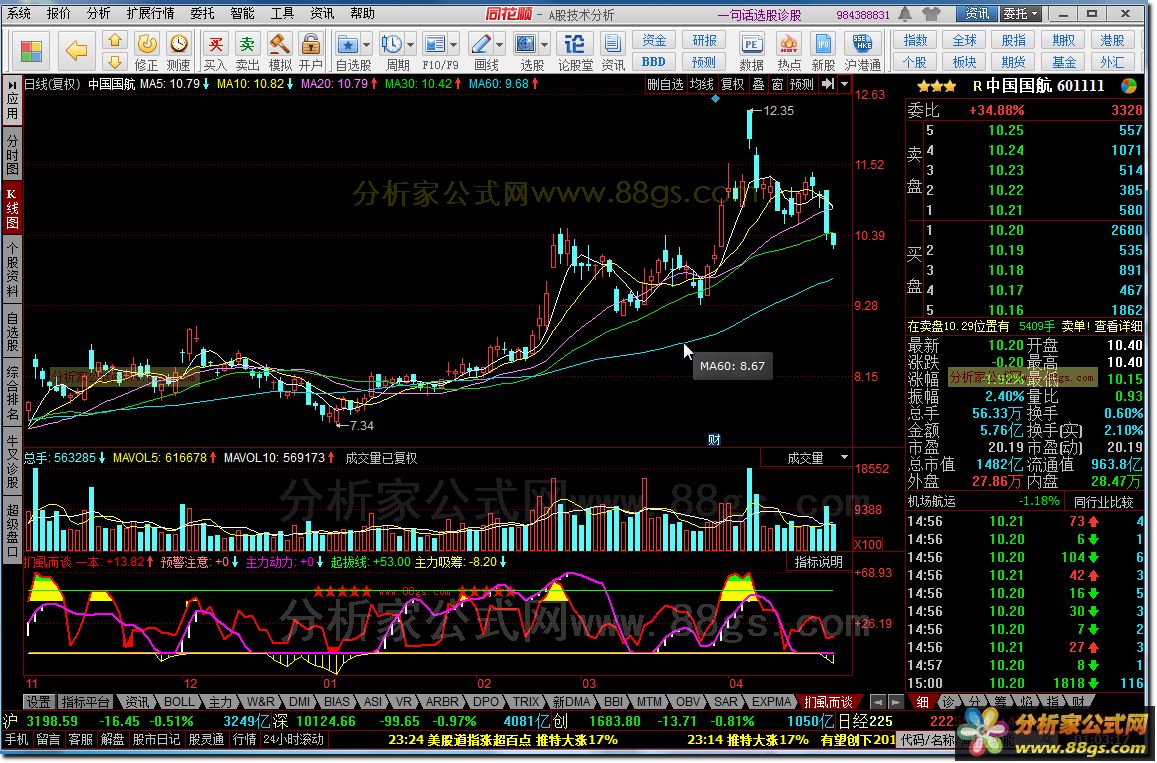The height and width of the screenshot is (763, 1157).
Task: Open 一句话选股诊股 search box
Action: 759,14
